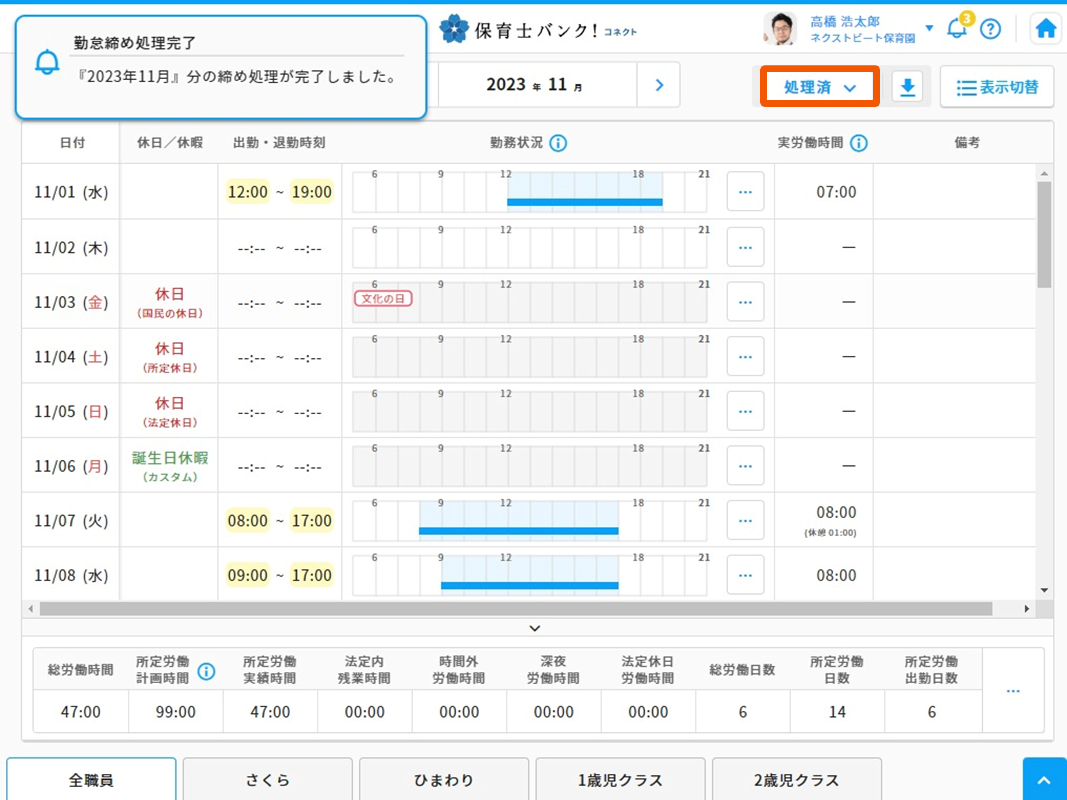Image resolution: width=1067 pixels, height=800 pixels.
Task: Click the vertical scrollbar of the table
Action: 1044,235
